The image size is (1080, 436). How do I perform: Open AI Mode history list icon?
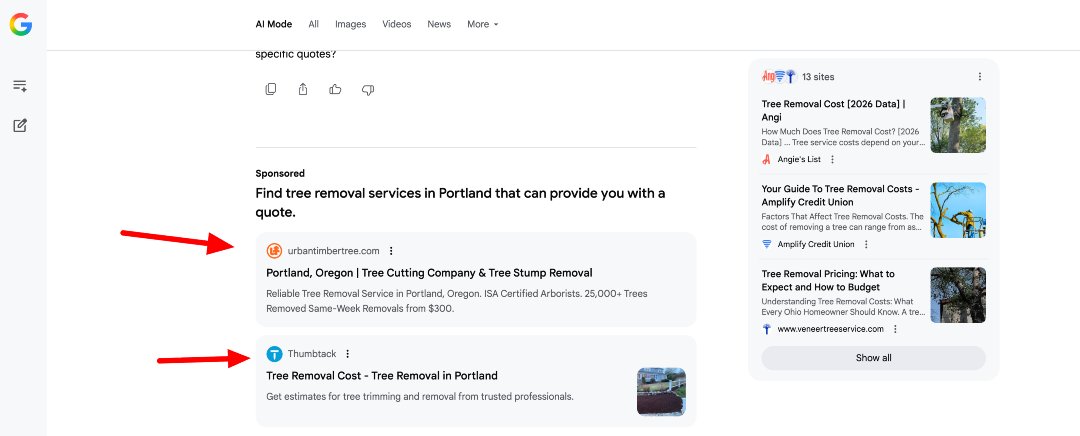click(20, 86)
